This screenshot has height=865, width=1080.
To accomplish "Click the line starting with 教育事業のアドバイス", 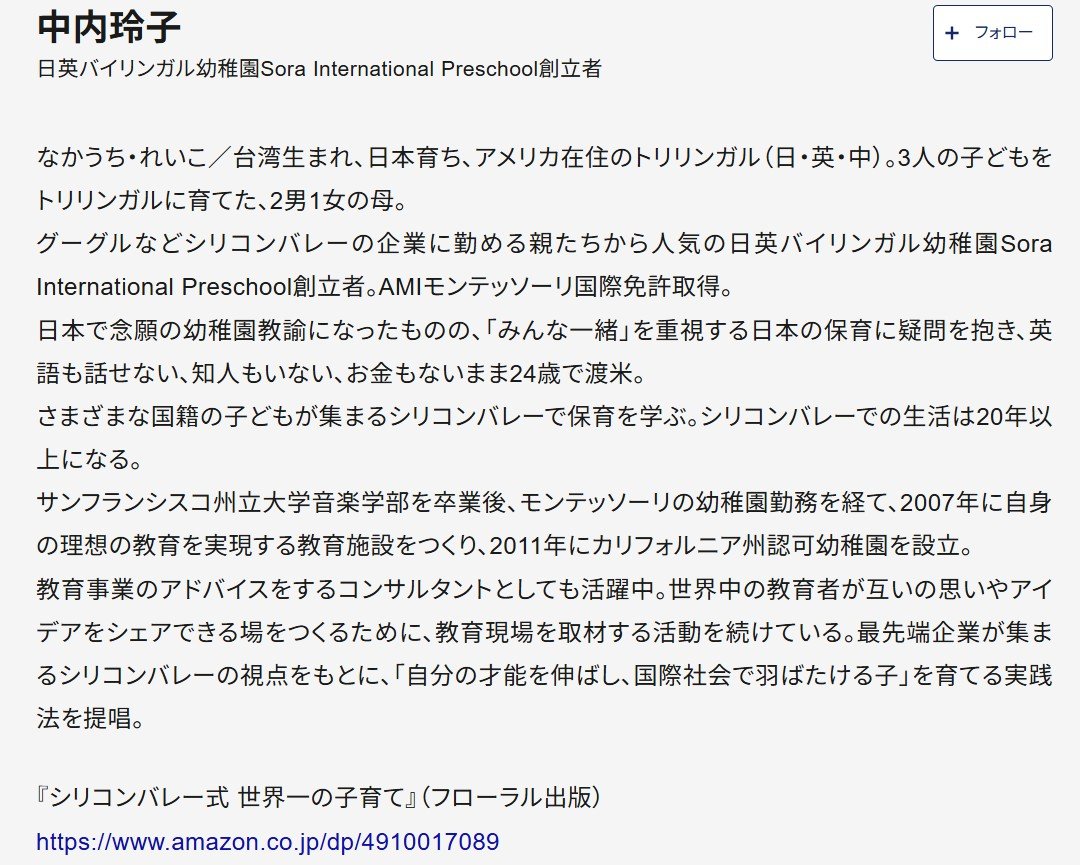I will (x=544, y=587).
